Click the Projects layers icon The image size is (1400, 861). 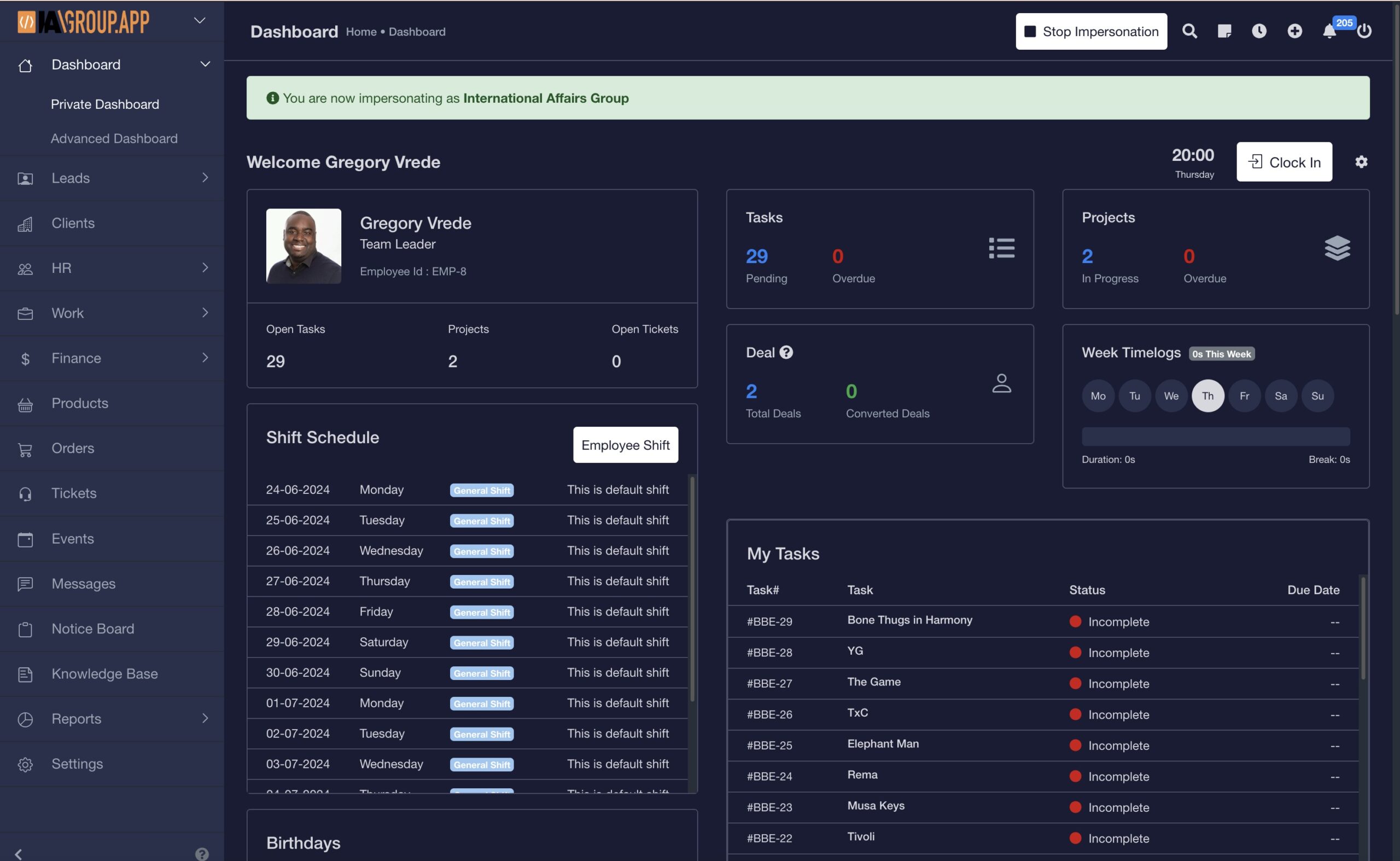tap(1337, 248)
